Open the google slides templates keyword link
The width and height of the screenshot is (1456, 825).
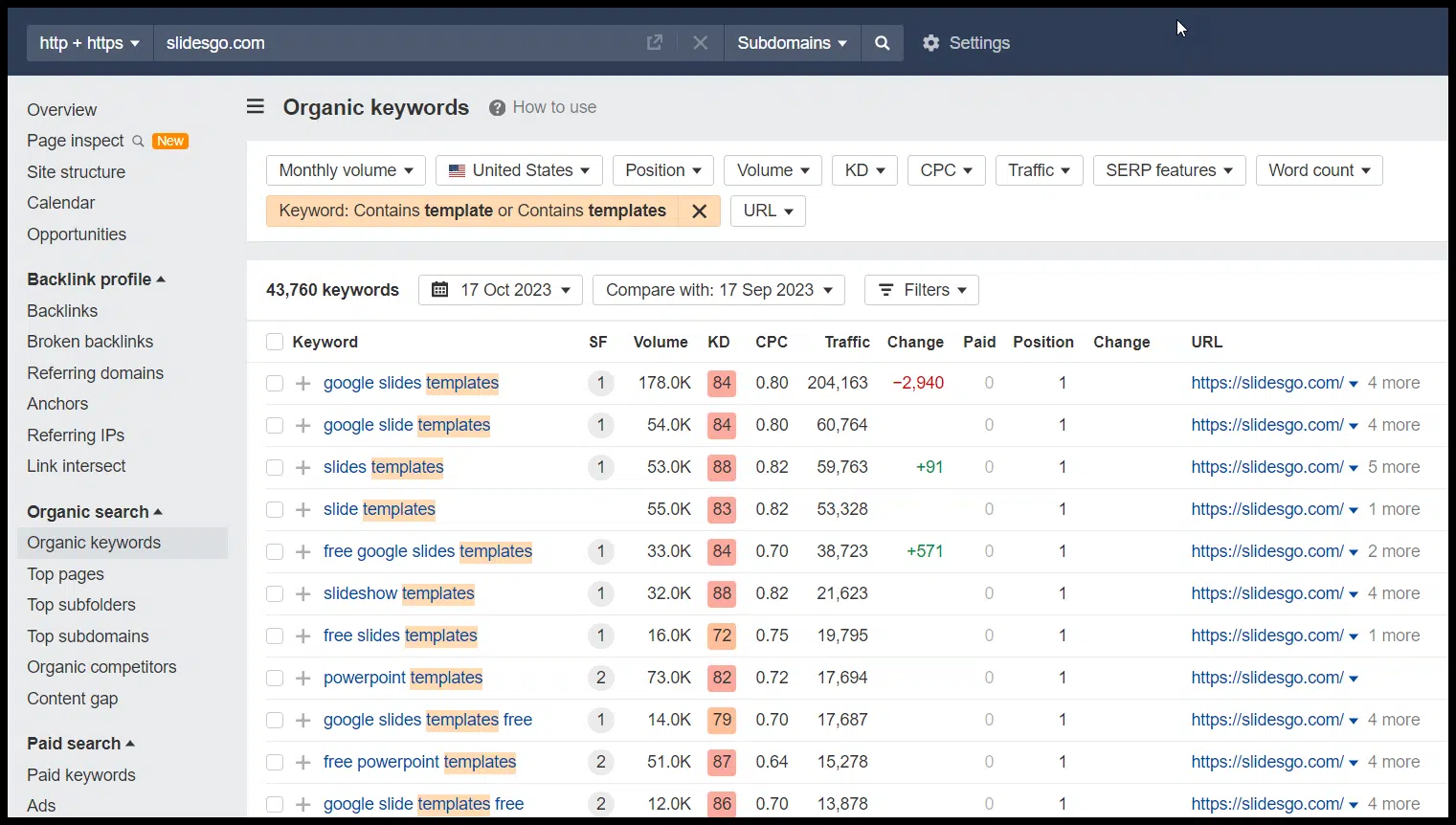pyautogui.click(x=411, y=383)
